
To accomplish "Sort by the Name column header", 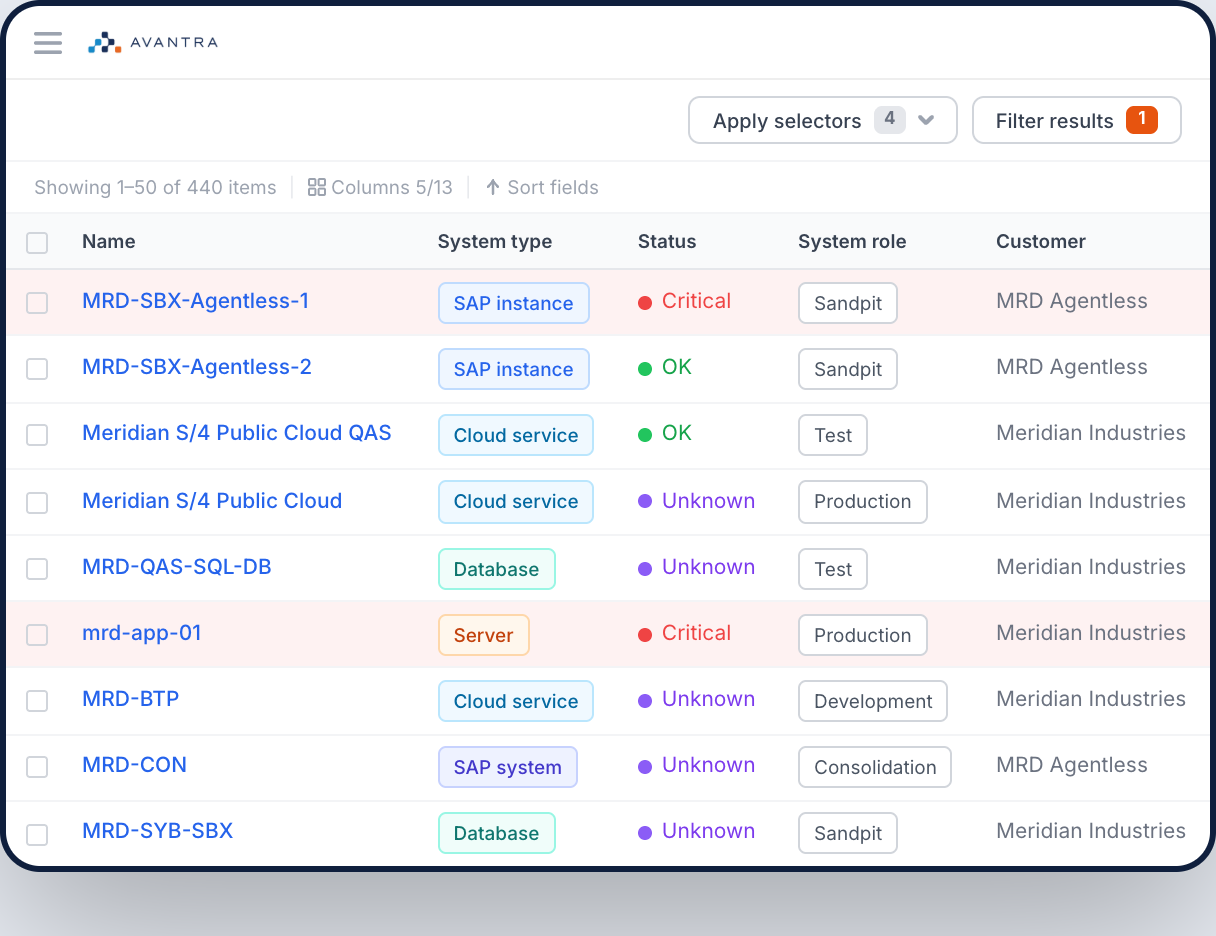I will point(108,241).
